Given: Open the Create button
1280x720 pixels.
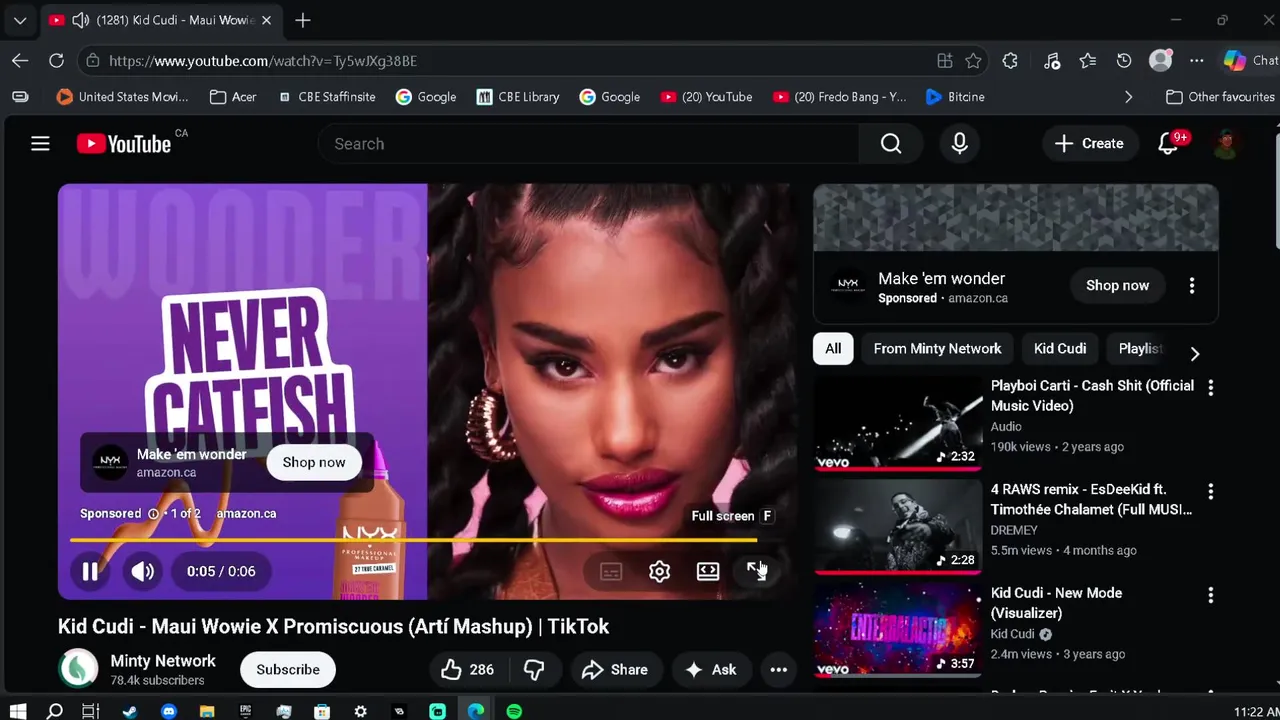Looking at the screenshot, I should (1089, 144).
